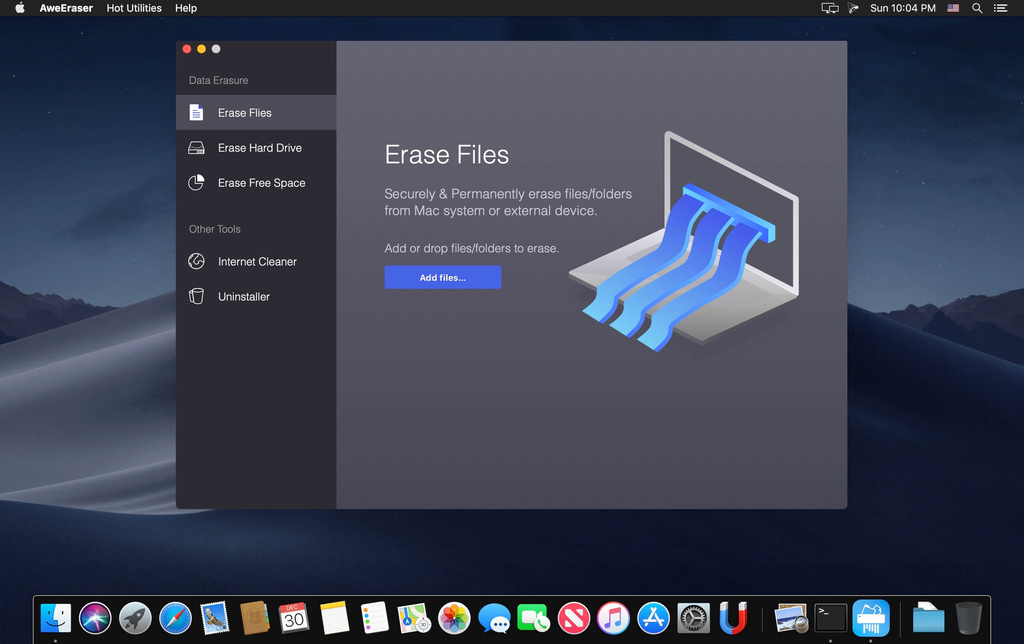Open the Apple menu
Screen dimensions: 1024x644
(x=20, y=8)
